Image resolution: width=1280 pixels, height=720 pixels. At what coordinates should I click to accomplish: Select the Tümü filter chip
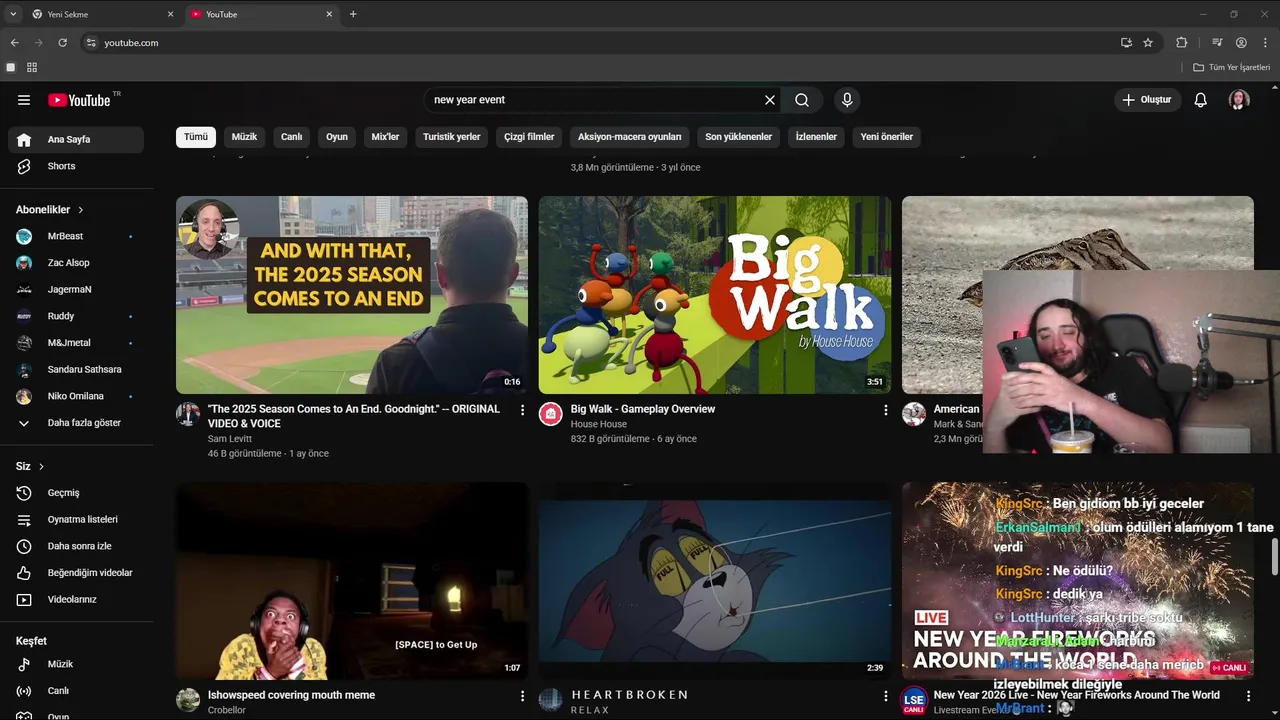[196, 137]
